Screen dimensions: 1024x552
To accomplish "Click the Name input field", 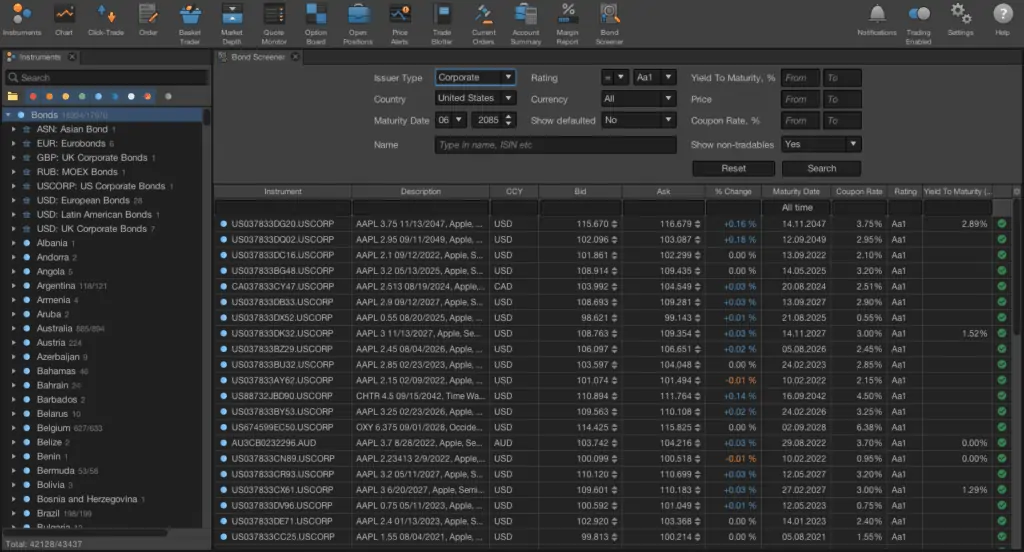I will (x=555, y=145).
